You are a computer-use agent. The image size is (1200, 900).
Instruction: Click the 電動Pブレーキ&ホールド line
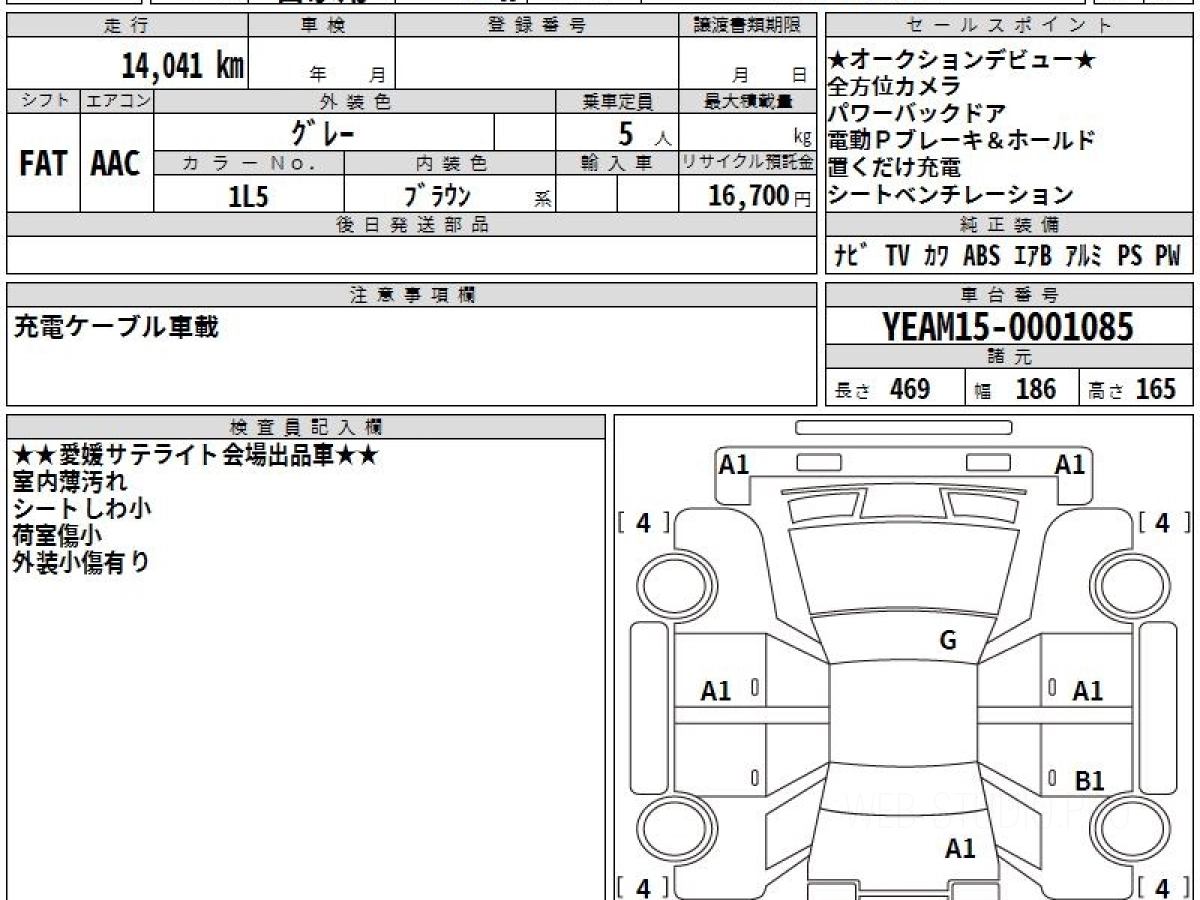(x=962, y=140)
